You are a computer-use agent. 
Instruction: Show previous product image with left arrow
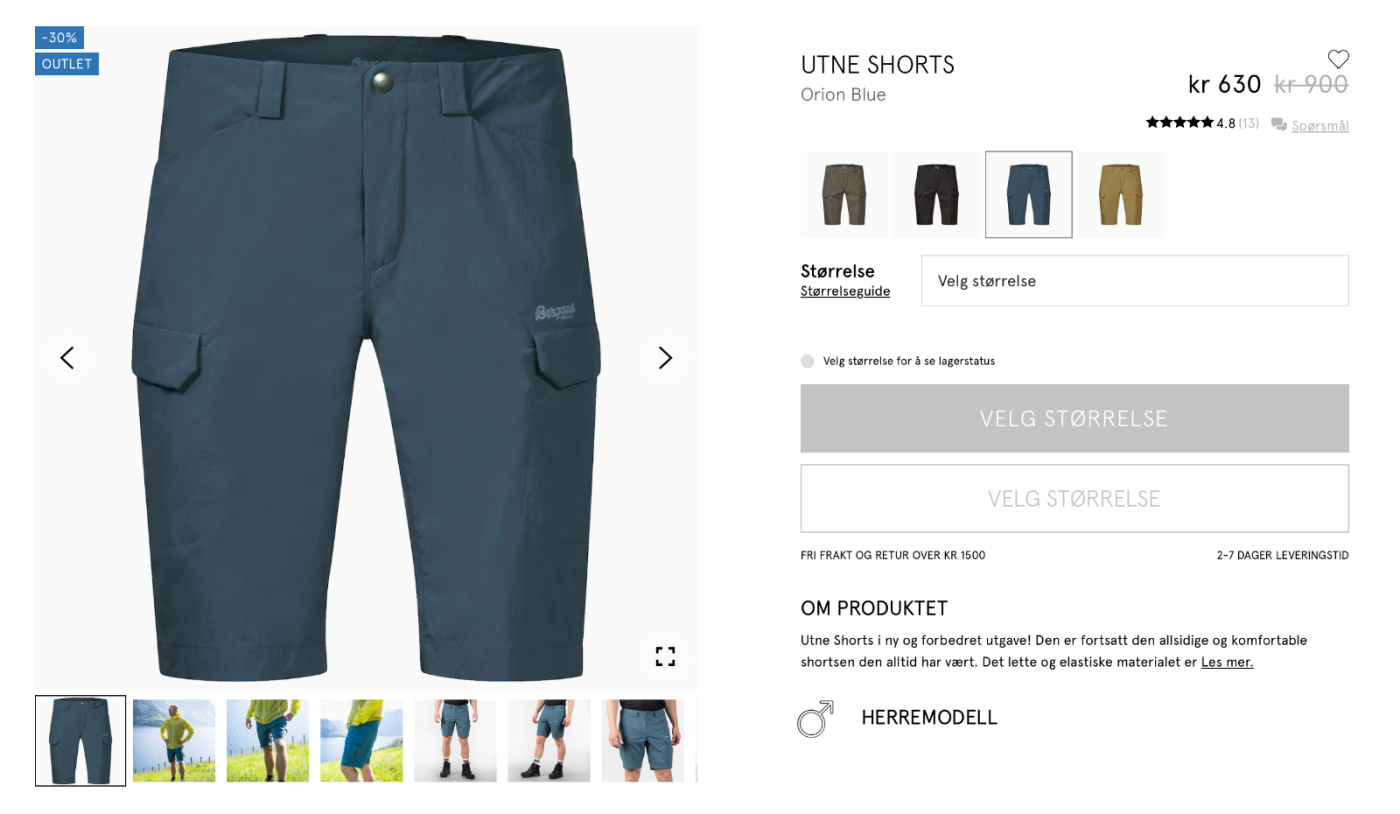67,358
